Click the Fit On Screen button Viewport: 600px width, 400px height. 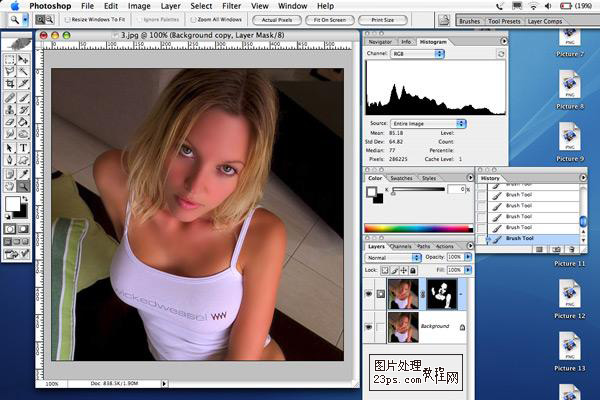tap(330, 20)
